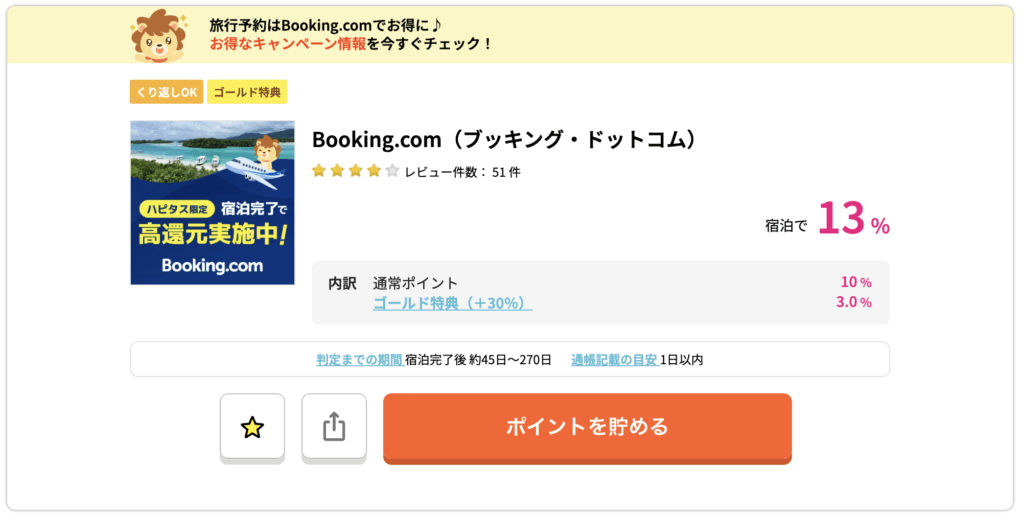Image resolution: width=1024 pixels, height=519 pixels.
Task: Click the 内訳 breakdown label
Action: tap(342, 283)
